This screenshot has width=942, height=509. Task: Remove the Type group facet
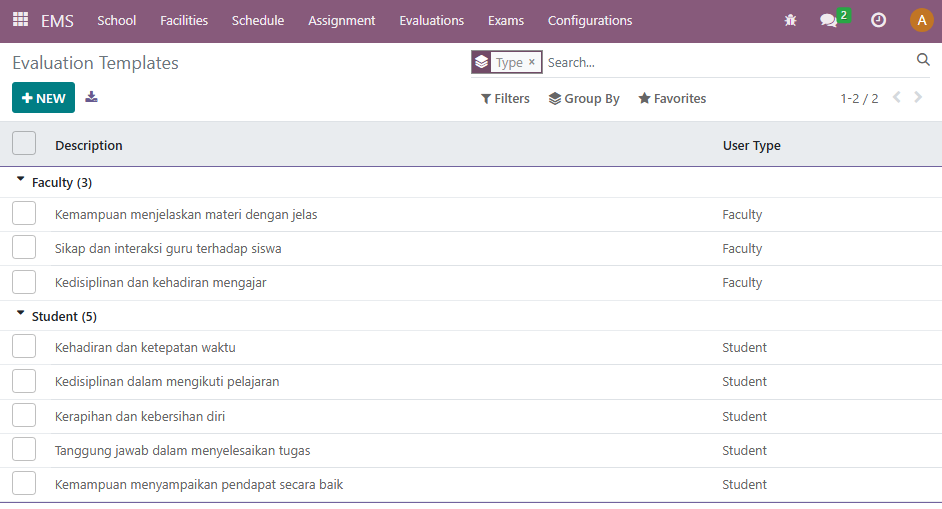click(532, 62)
